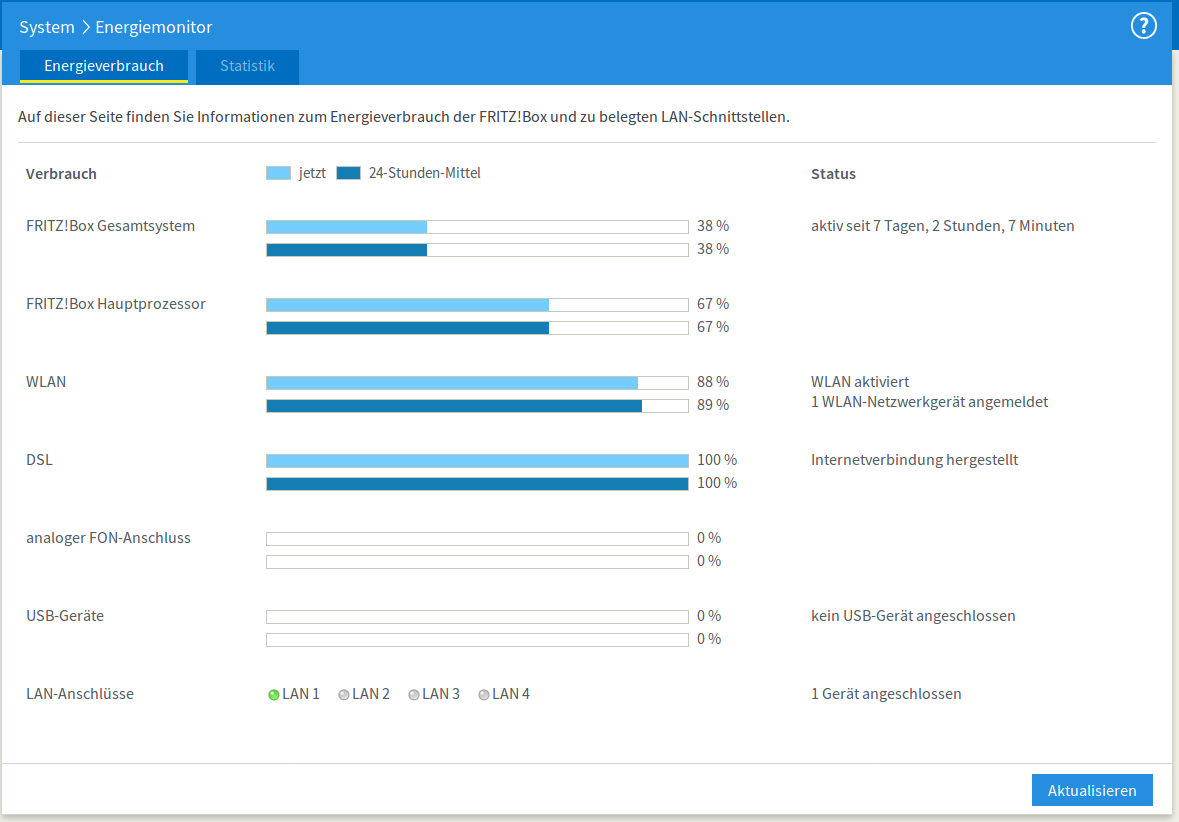The width and height of the screenshot is (1179, 822).
Task: Click the USB-Geräte current empty bar
Action: [477, 617]
